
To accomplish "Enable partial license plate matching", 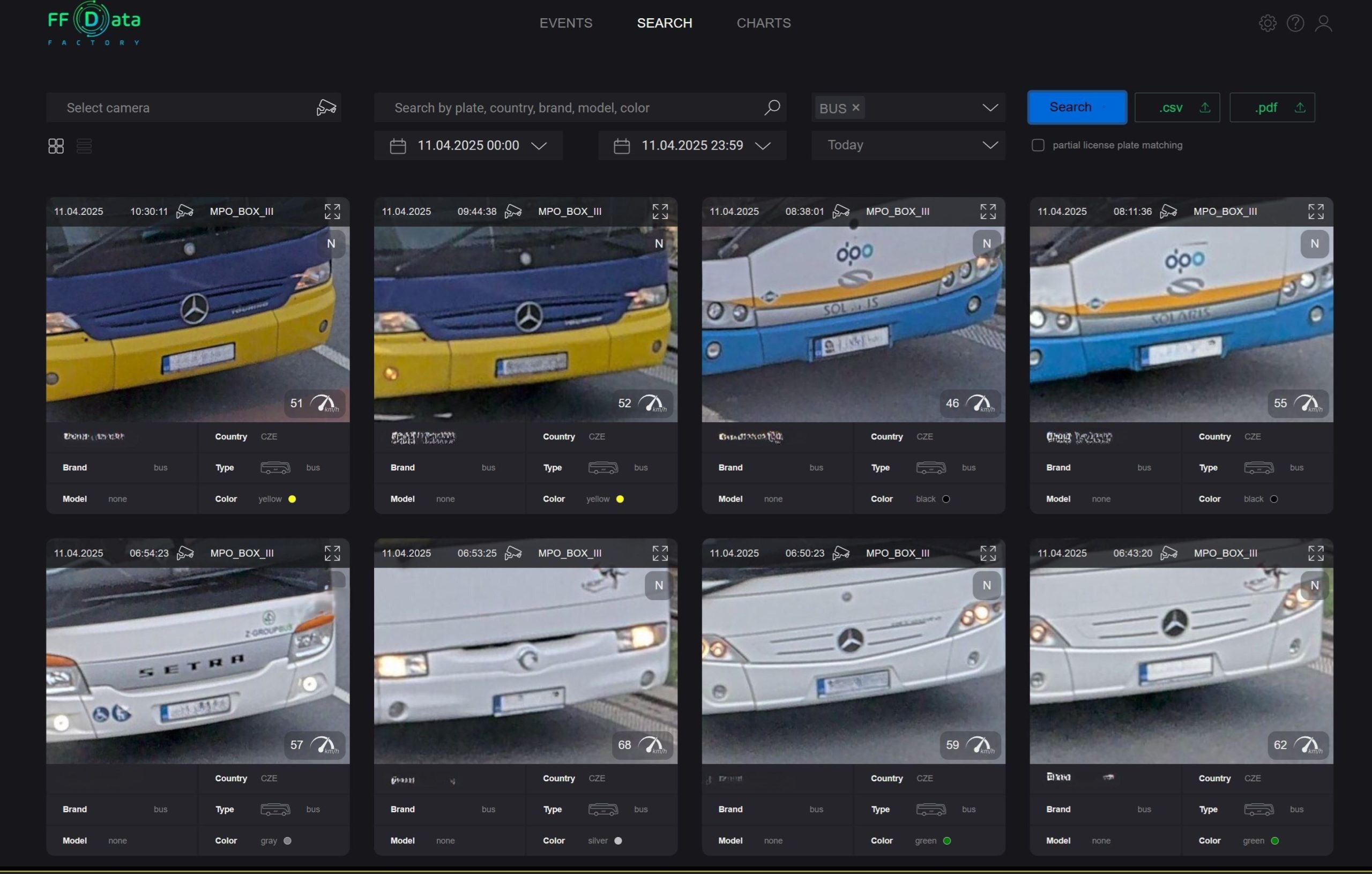I will point(1038,145).
